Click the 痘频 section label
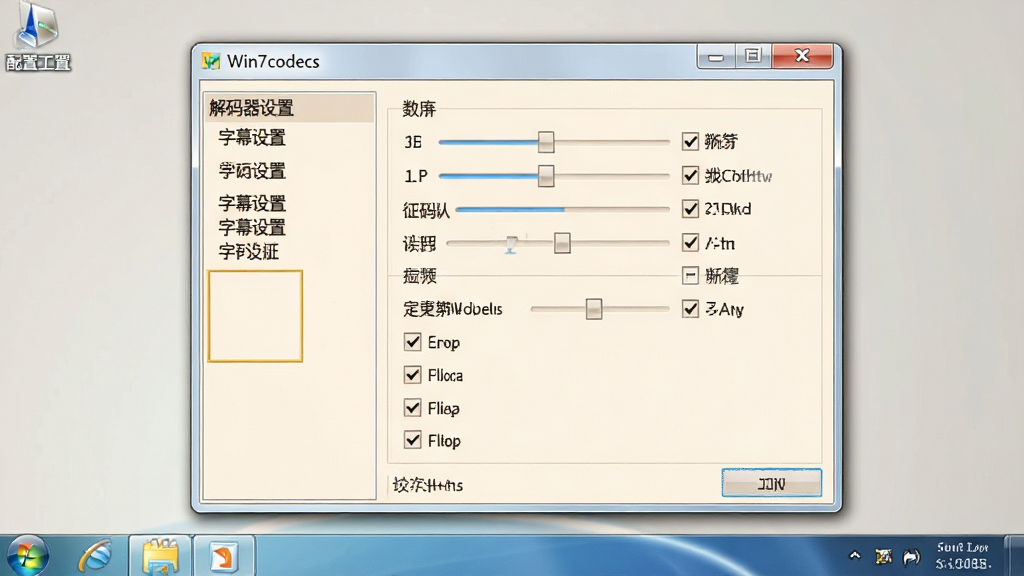1024x576 pixels. point(419,276)
